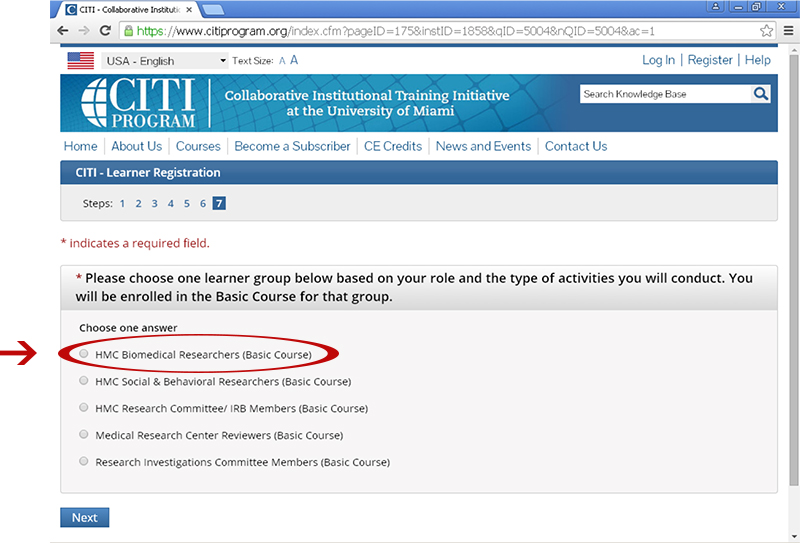Click current step 7 indicator
The height and width of the screenshot is (544, 800).
pos(219,203)
